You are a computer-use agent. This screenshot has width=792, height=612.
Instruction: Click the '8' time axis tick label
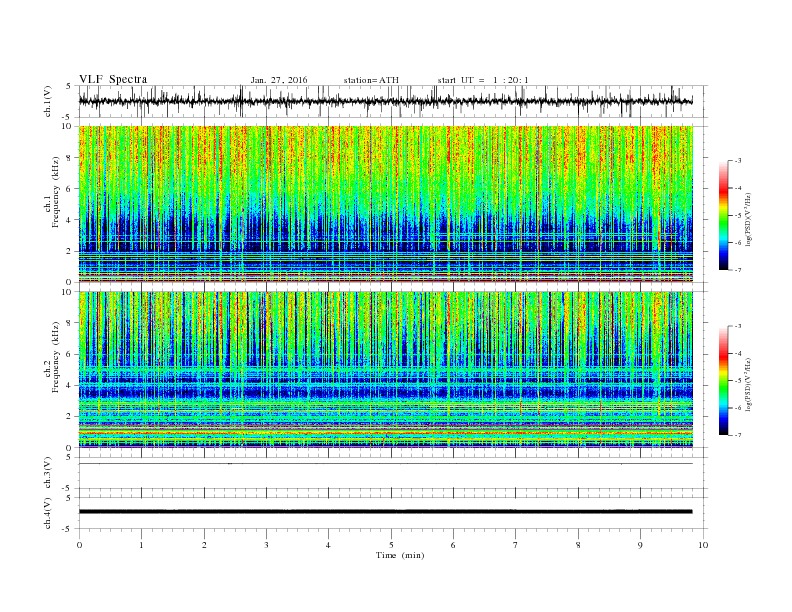tap(578, 545)
